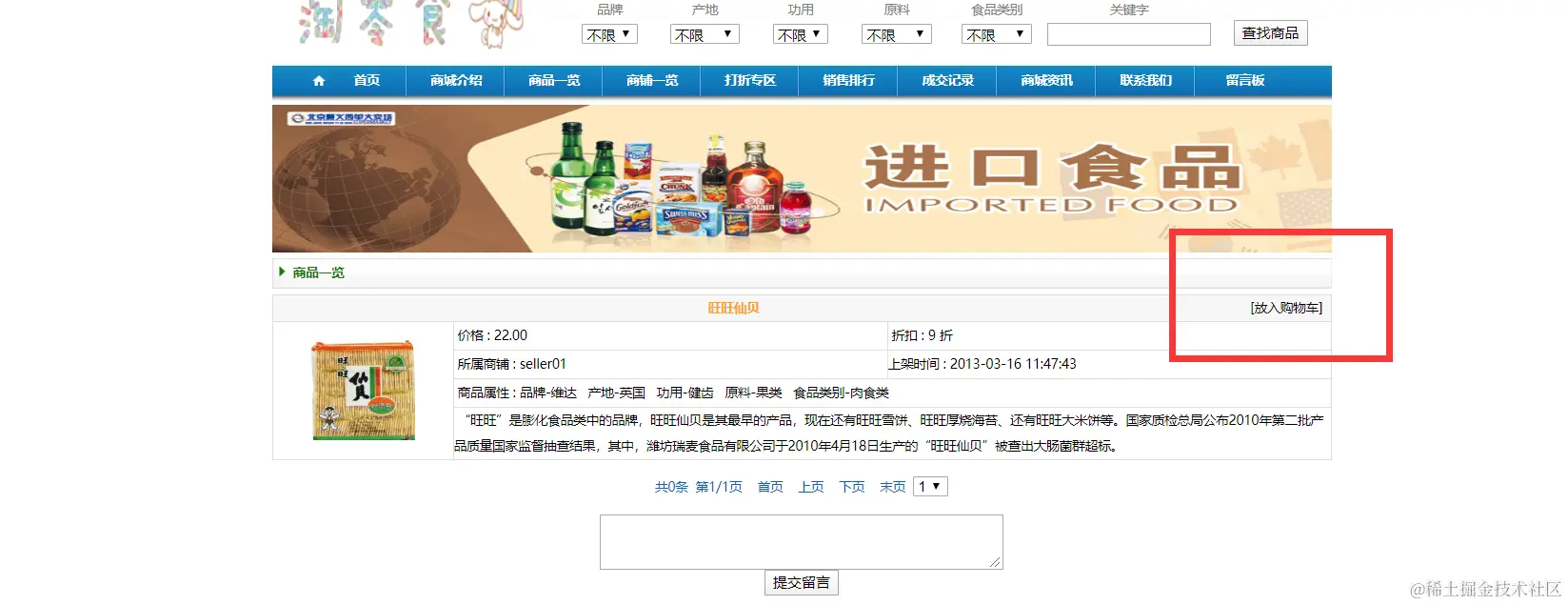Click the 共0条 第1/1页 page count text
This screenshot has width=1568, height=605.
(x=698, y=487)
